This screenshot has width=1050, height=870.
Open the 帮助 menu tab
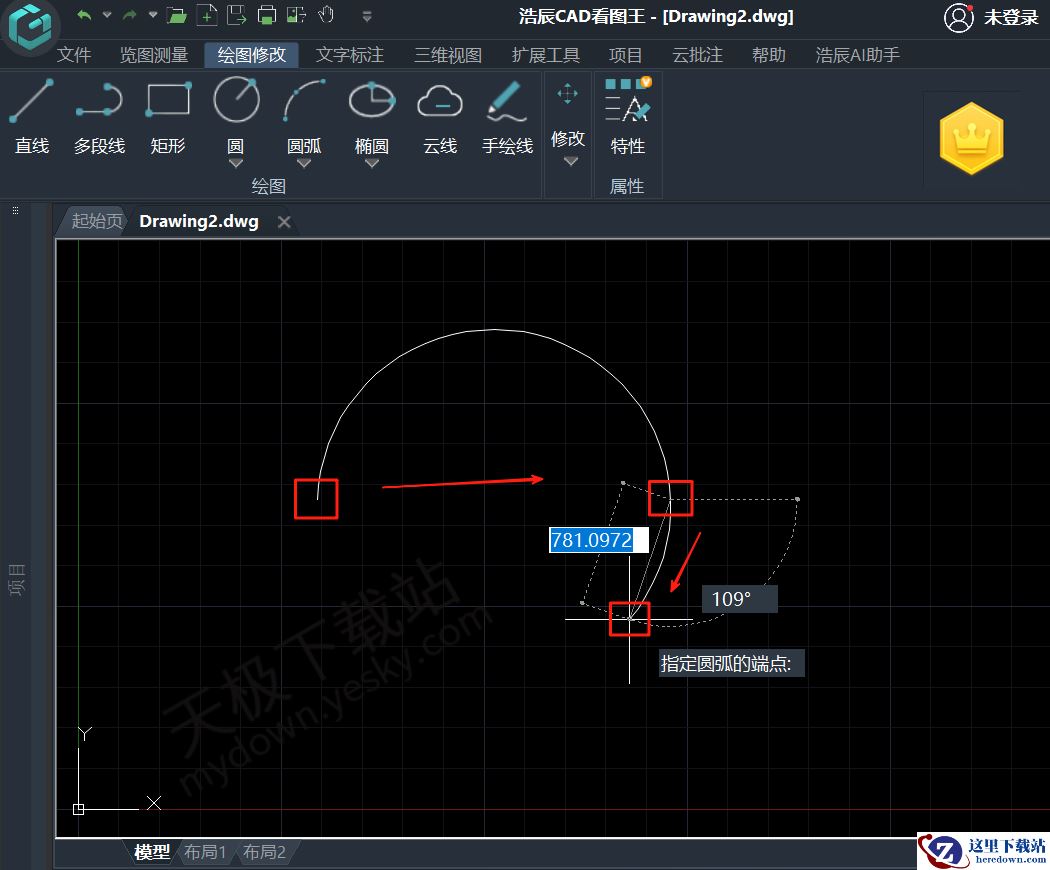[x=769, y=55]
